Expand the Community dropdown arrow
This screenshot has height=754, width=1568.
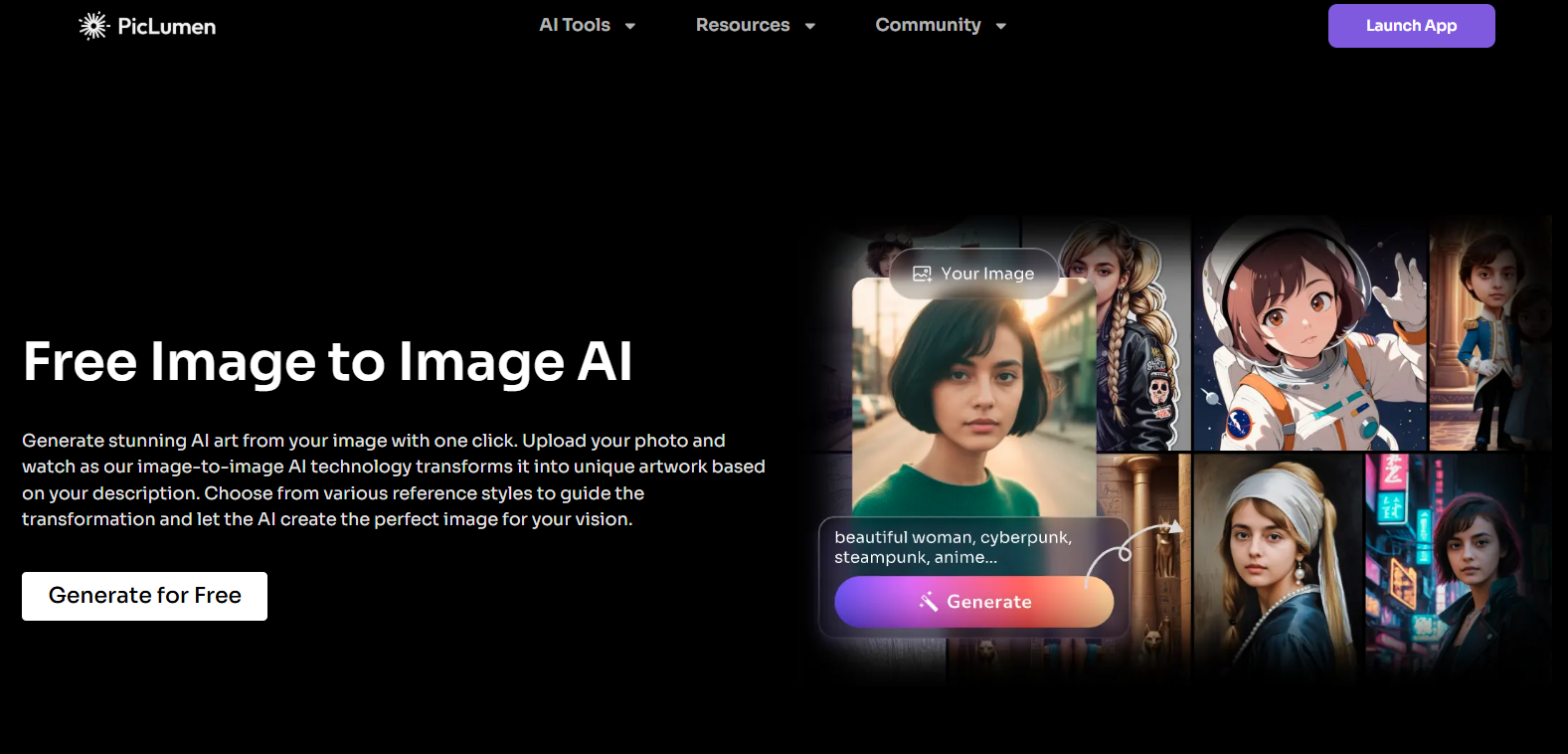pos(1000,26)
